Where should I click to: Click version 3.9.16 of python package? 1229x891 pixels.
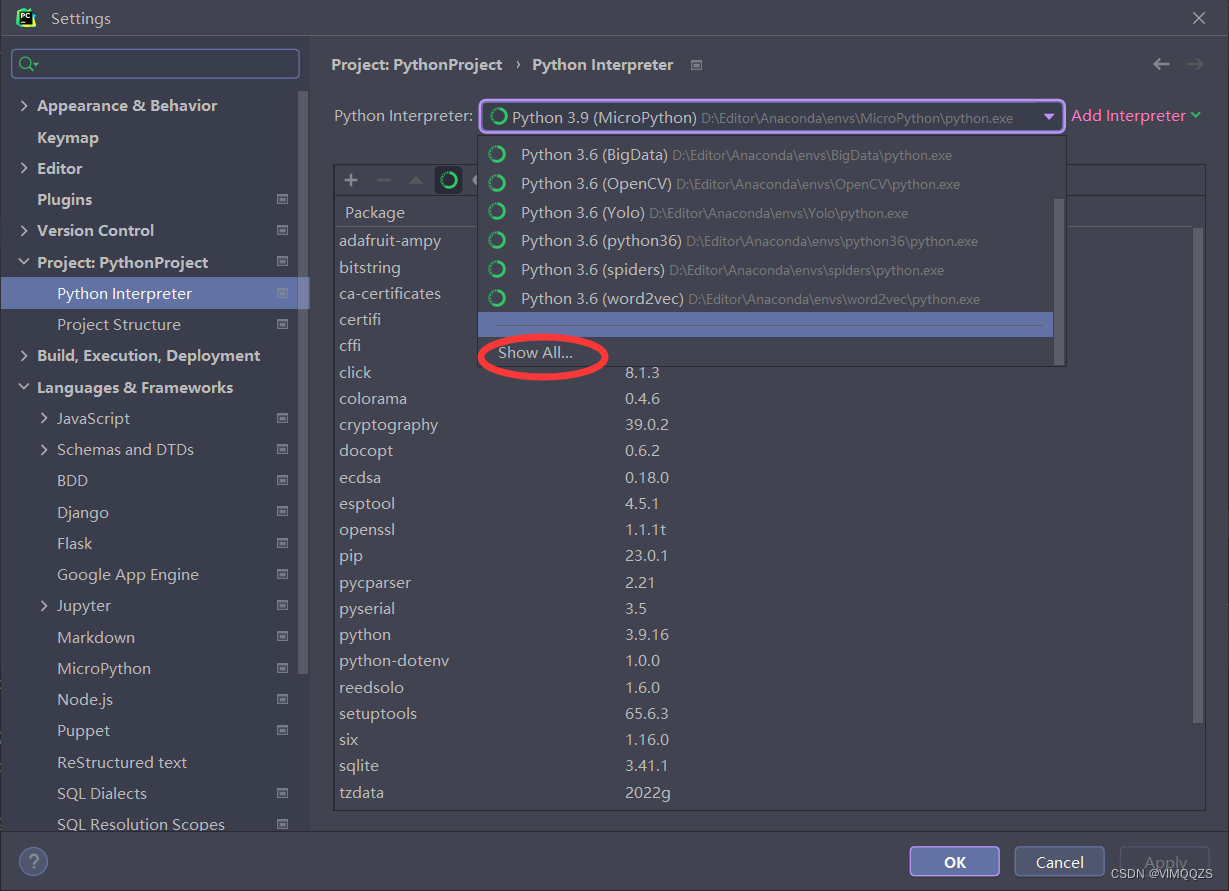pos(647,635)
